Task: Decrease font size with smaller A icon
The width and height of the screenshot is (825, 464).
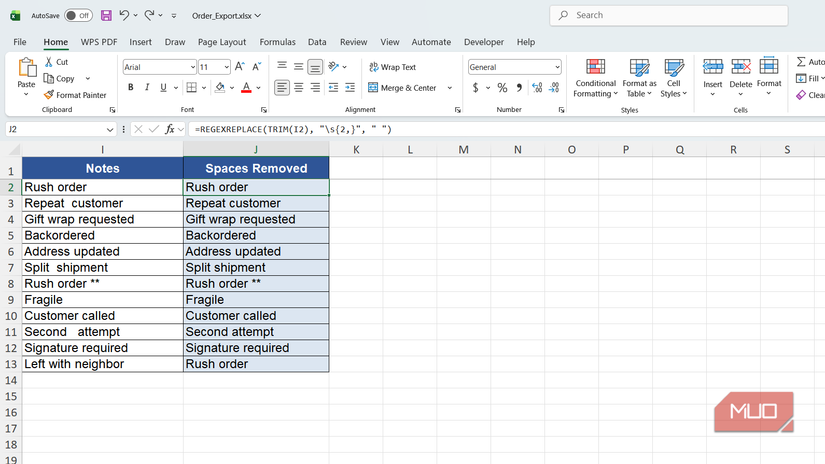Action: [256, 67]
